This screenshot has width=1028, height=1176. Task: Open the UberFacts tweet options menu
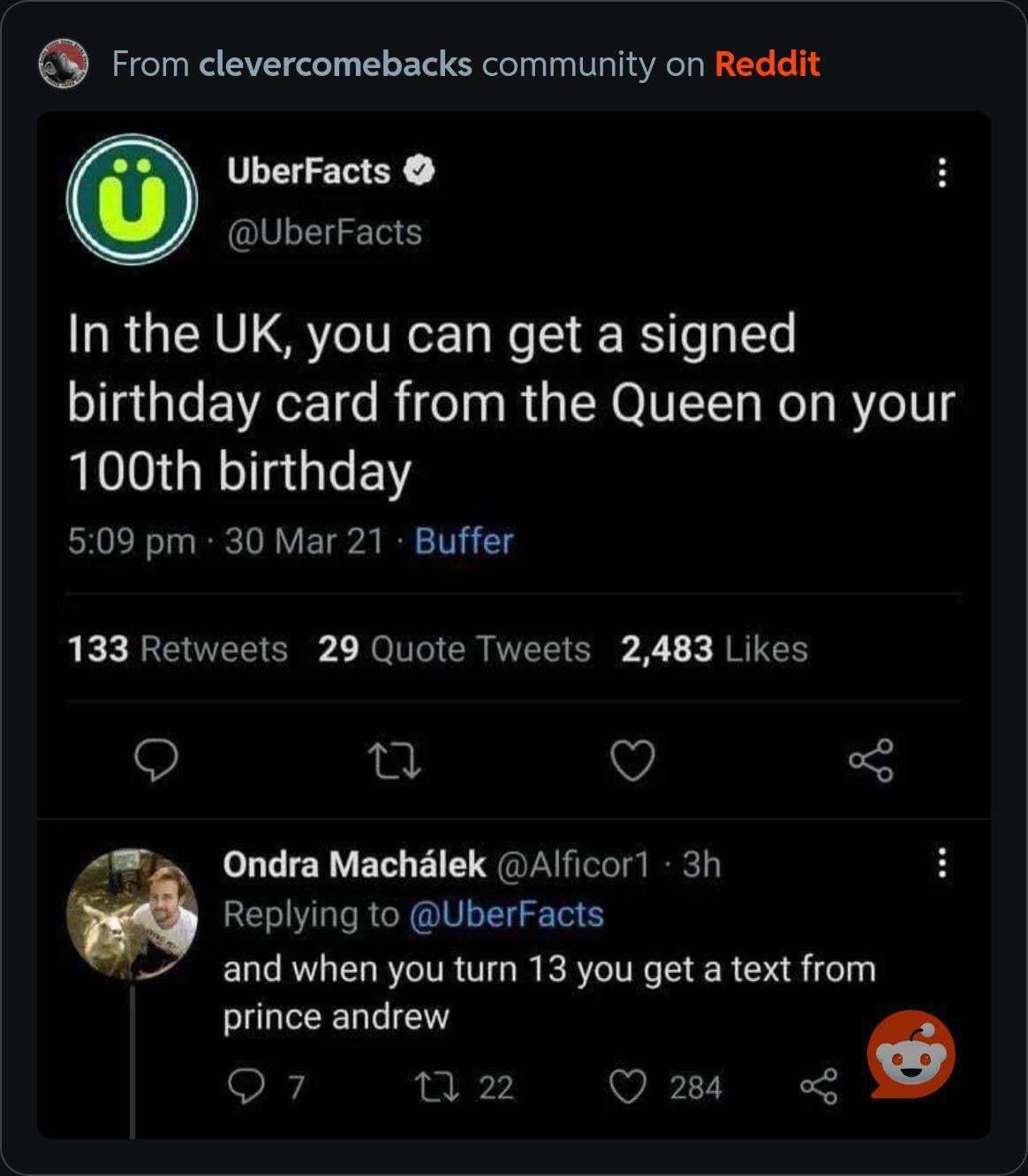[941, 172]
